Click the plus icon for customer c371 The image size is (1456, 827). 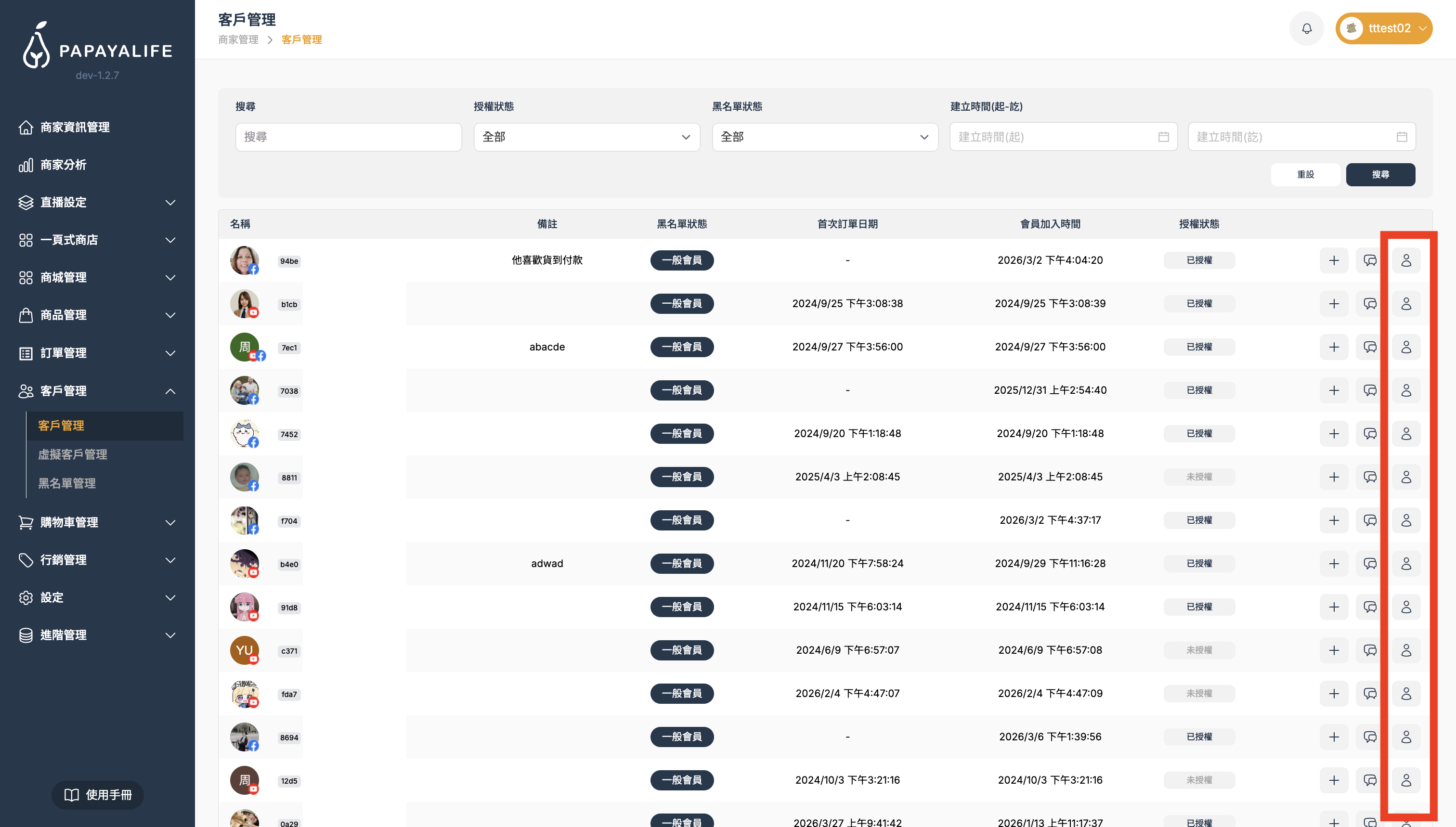pyautogui.click(x=1333, y=650)
